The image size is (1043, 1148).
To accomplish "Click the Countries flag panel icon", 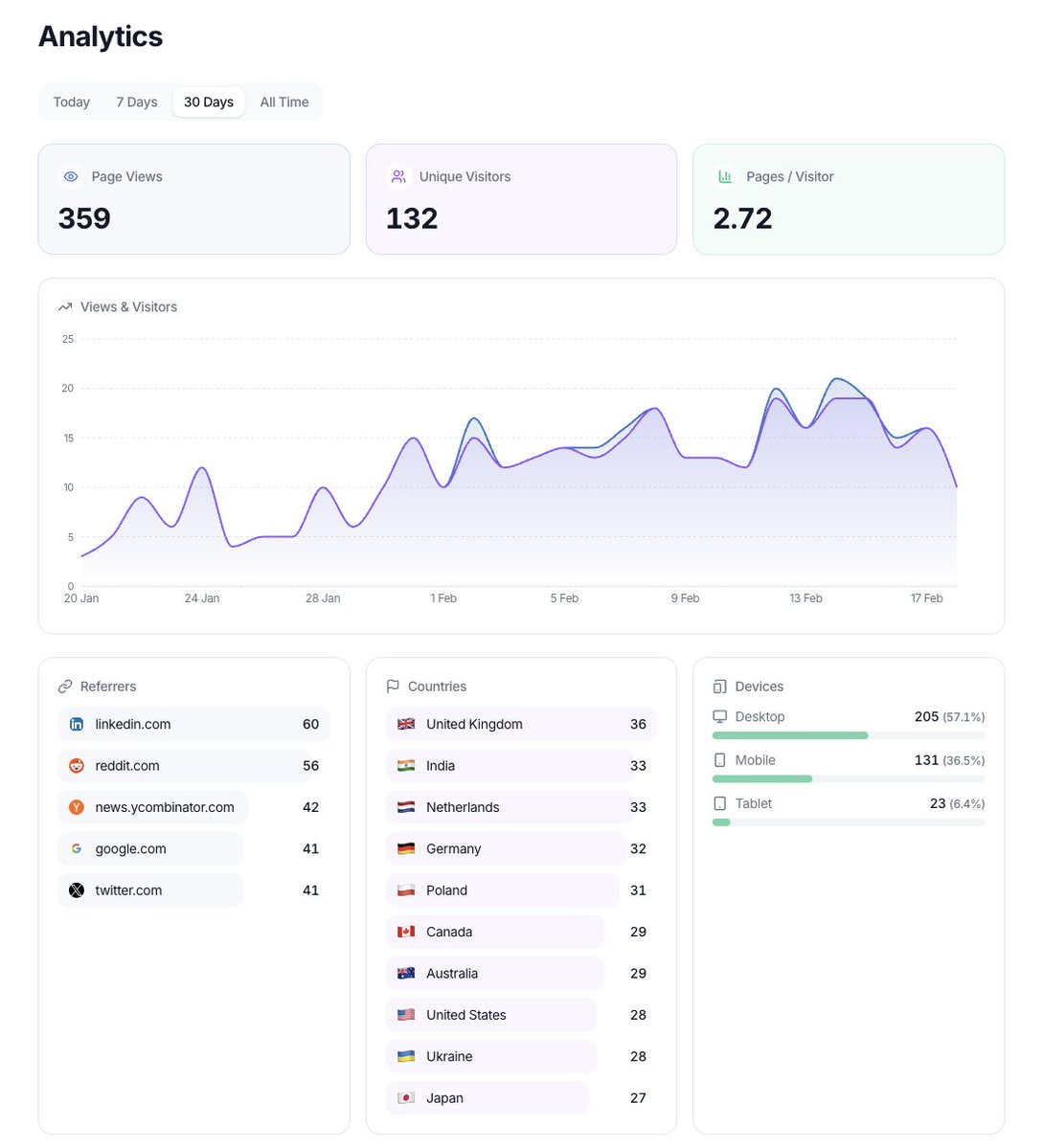I will [393, 686].
